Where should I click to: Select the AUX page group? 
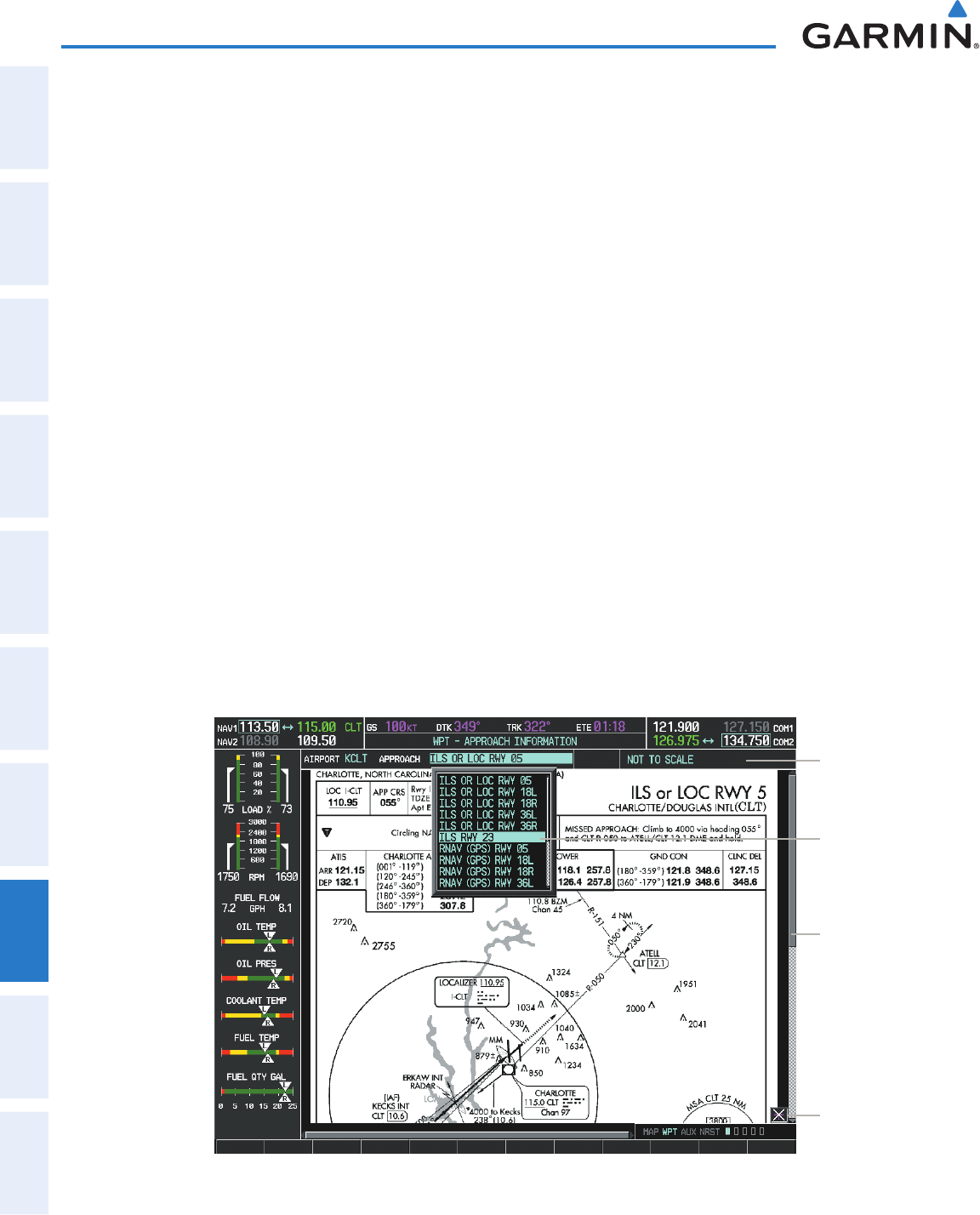pyautogui.click(x=688, y=1132)
